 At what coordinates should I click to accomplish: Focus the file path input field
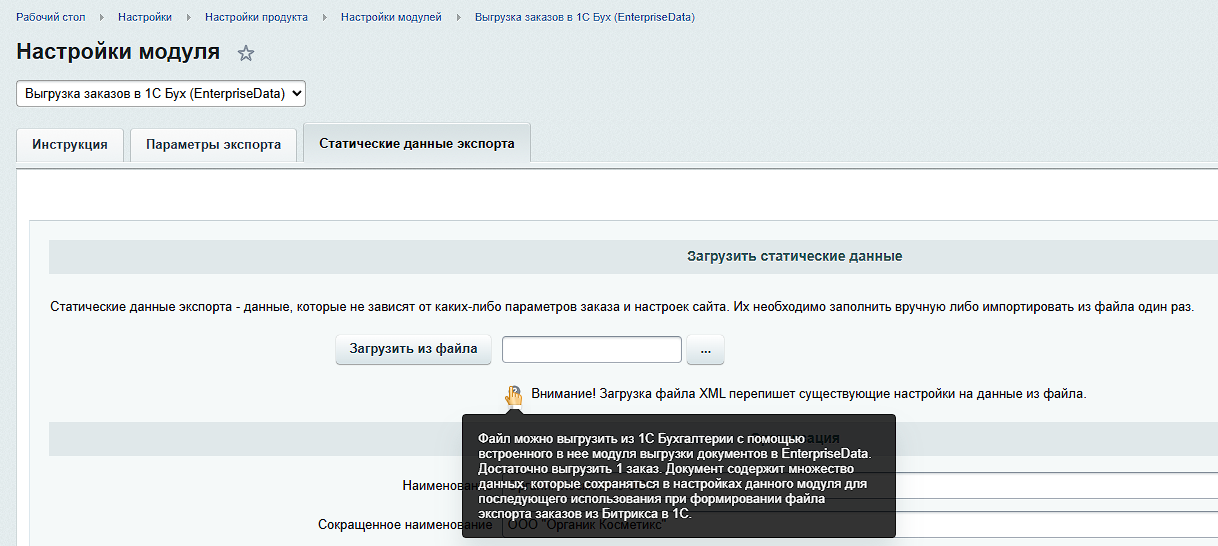pyautogui.click(x=592, y=349)
